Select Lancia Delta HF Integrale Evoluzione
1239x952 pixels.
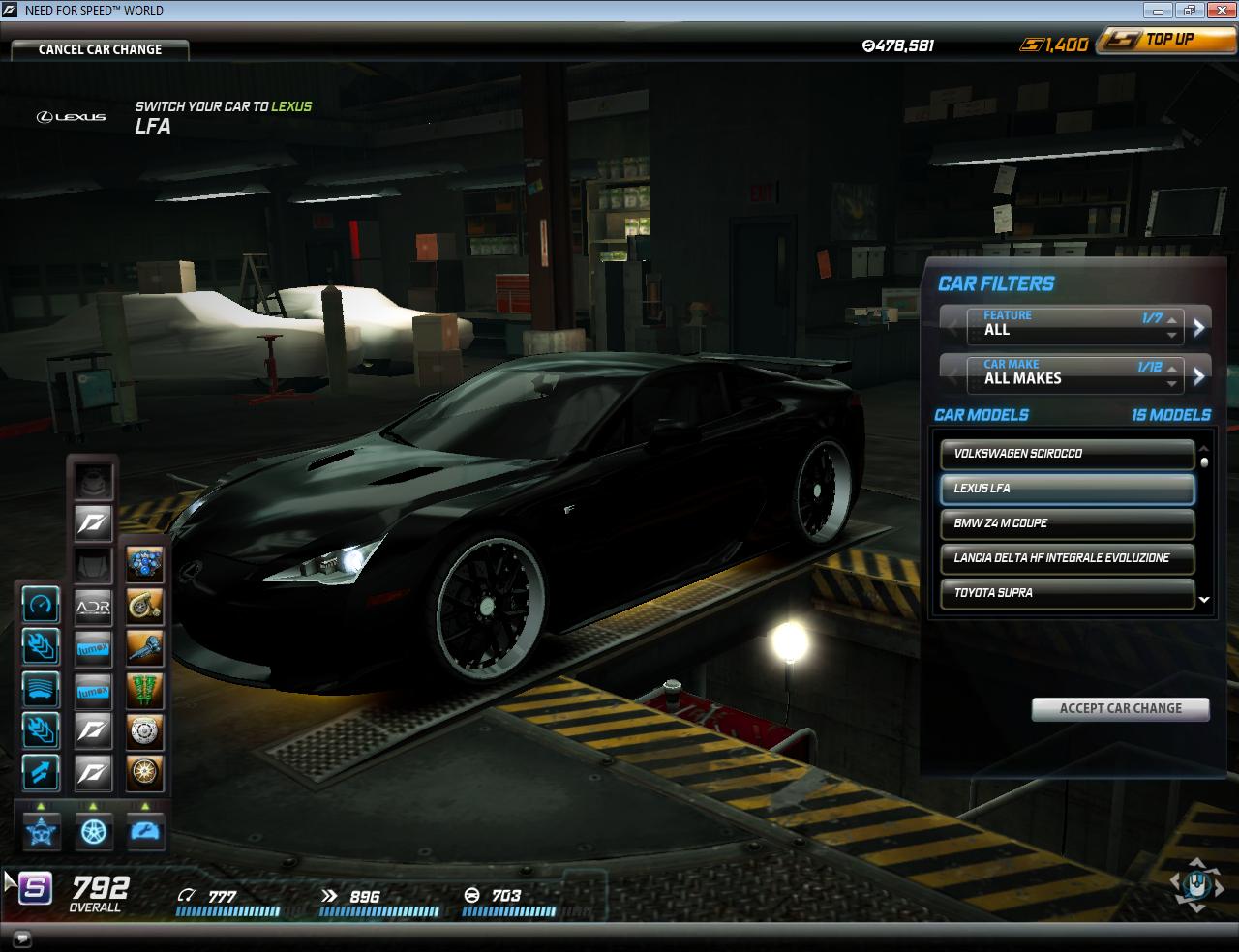click(x=1067, y=558)
